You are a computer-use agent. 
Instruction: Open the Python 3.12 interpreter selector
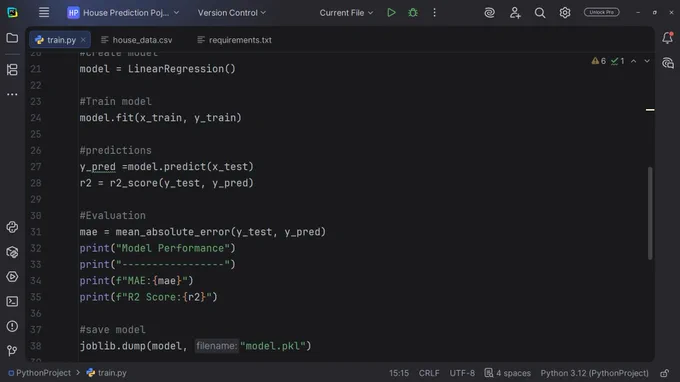[594, 373]
